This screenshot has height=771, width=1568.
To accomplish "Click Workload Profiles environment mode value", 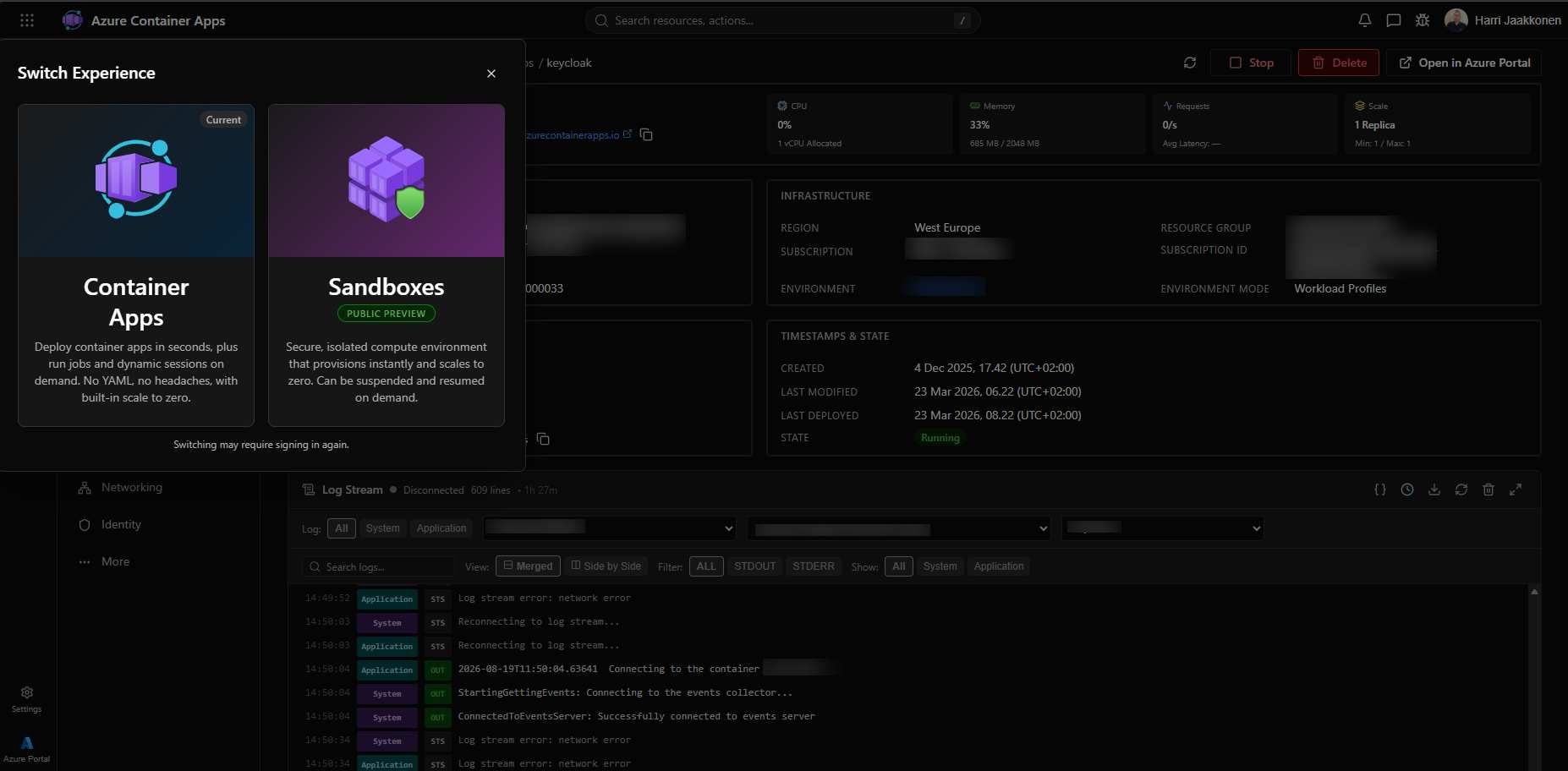I will [x=1340, y=289].
